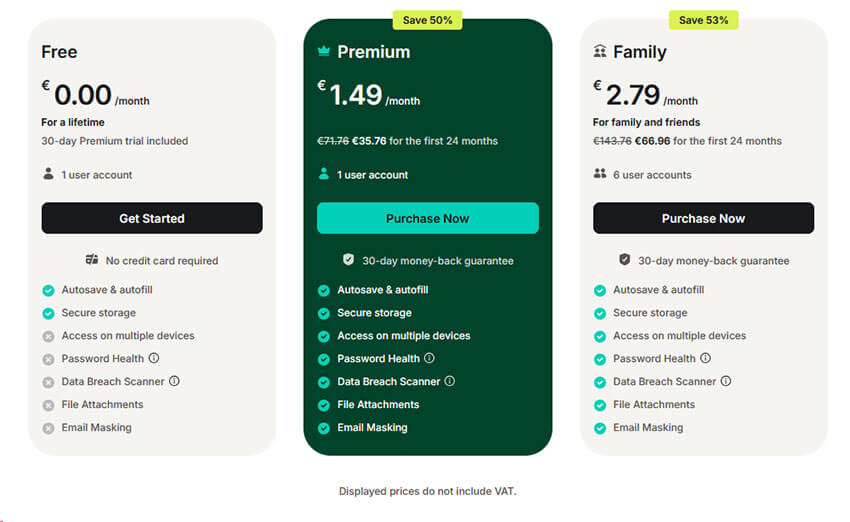
Task: Click green checkmark beside Free plan Autosave & autofill
Action: [x=48, y=290]
